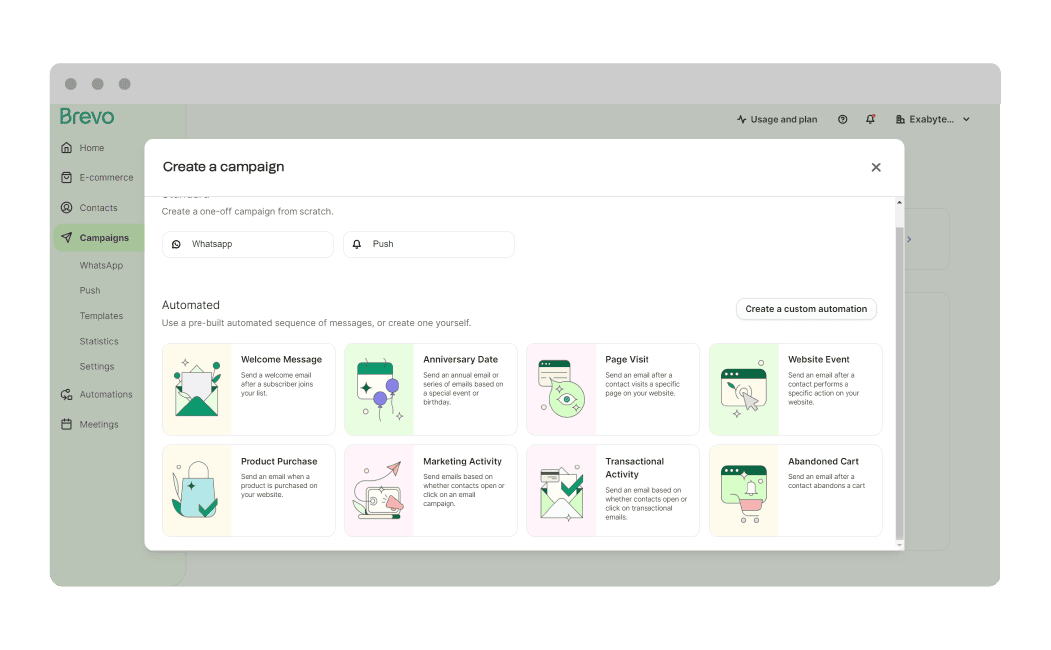Viewport: 1051px width, 650px height.
Task: Click the modal's vertical scrollbar
Action: [898, 380]
